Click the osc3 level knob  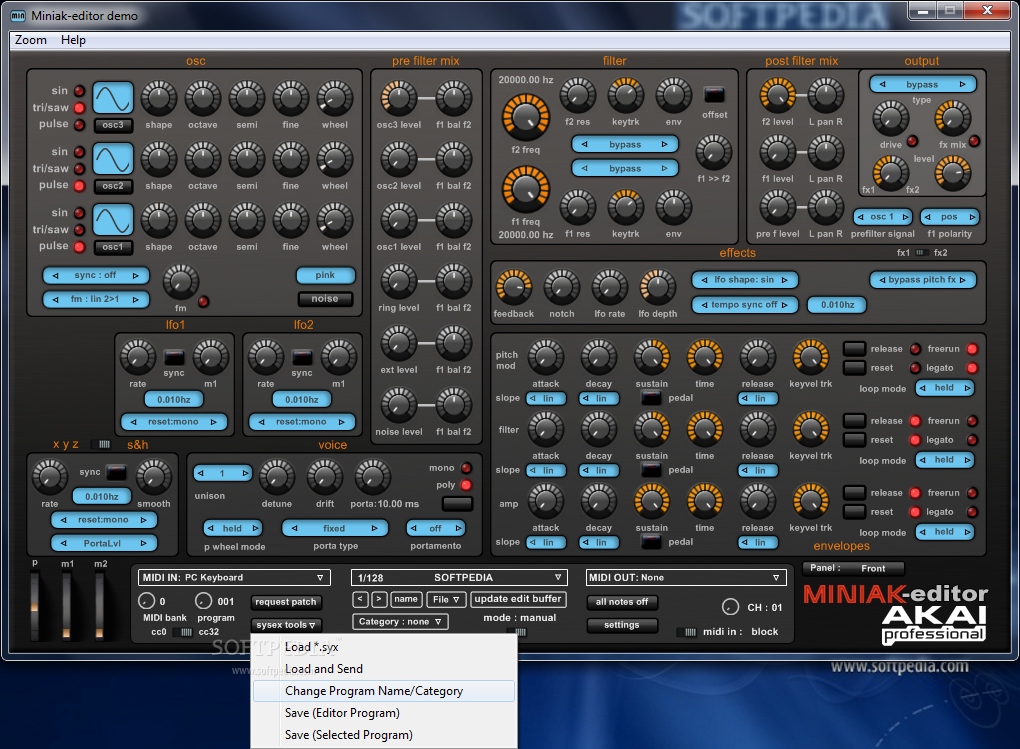click(x=399, y=98)
